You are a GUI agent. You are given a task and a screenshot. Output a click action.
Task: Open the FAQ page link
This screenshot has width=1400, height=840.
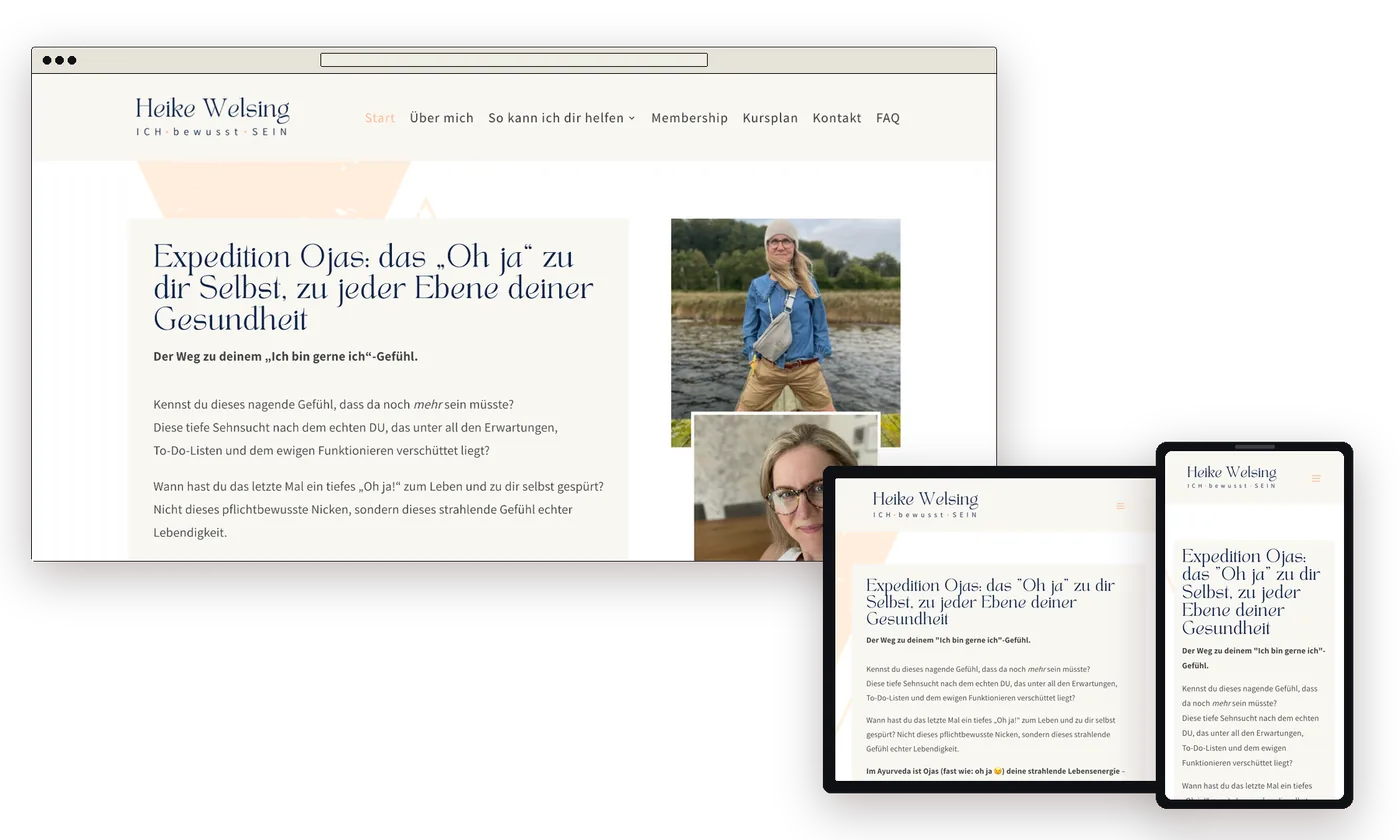click(888, 118)
